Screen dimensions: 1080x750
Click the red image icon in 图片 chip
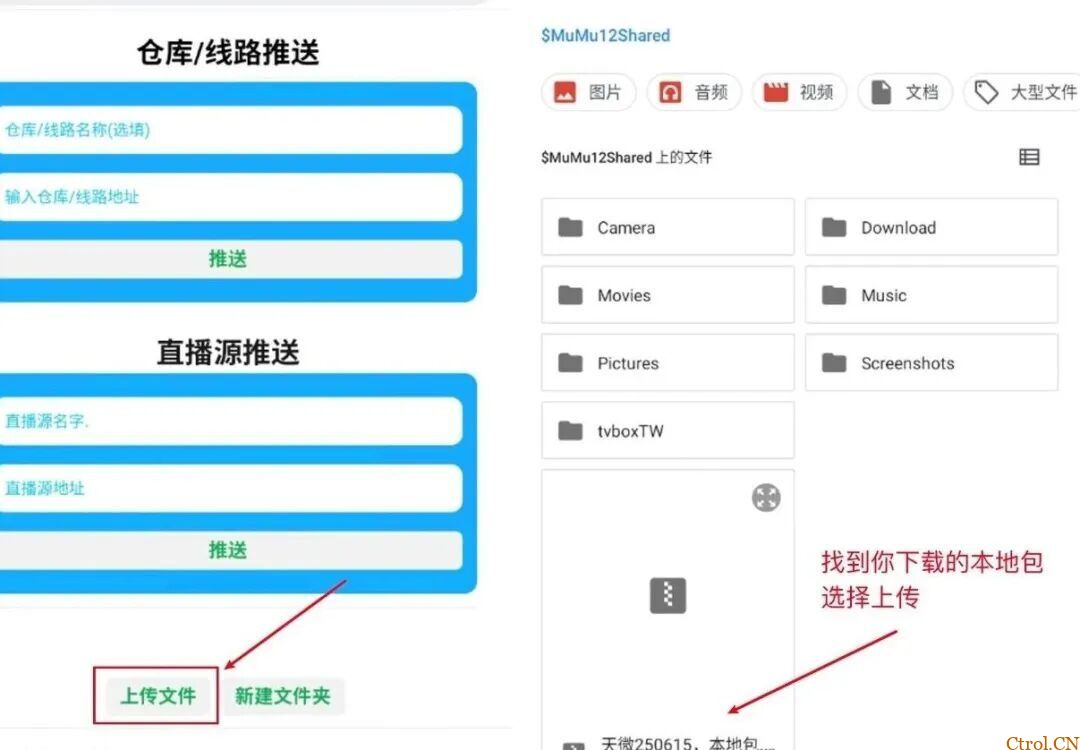[x=565, y=92]
